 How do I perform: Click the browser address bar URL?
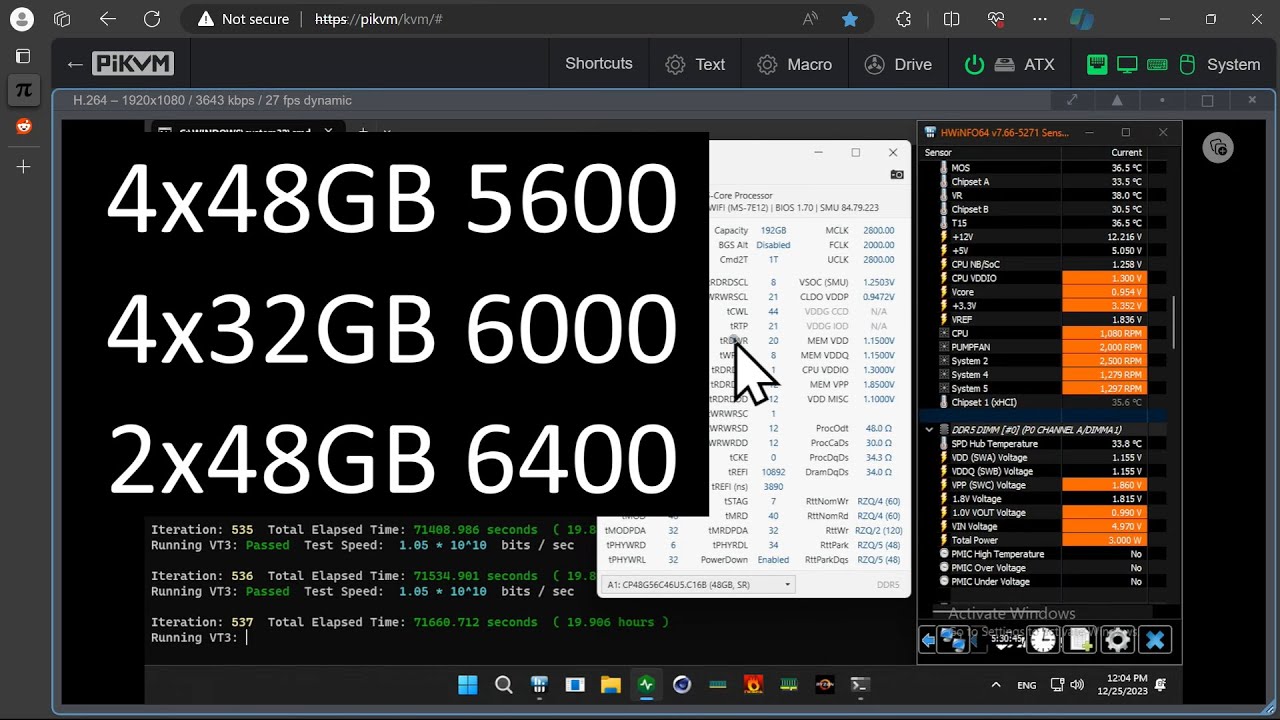[x=379, y=19]
